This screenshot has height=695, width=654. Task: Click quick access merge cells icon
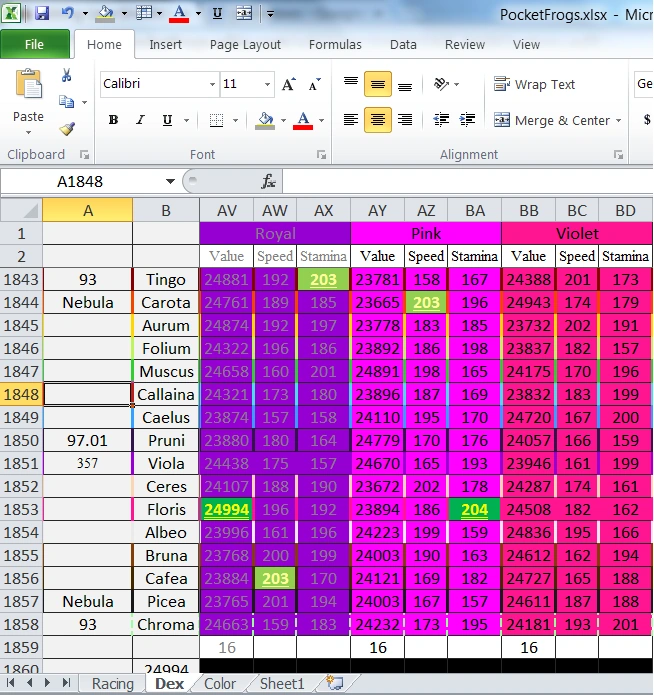[x=244, y=13]
